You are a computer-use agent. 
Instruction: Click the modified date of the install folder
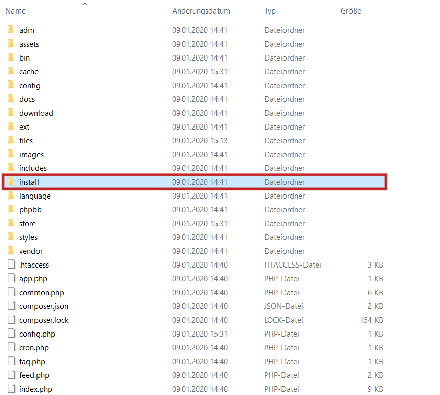pos(200,182)
